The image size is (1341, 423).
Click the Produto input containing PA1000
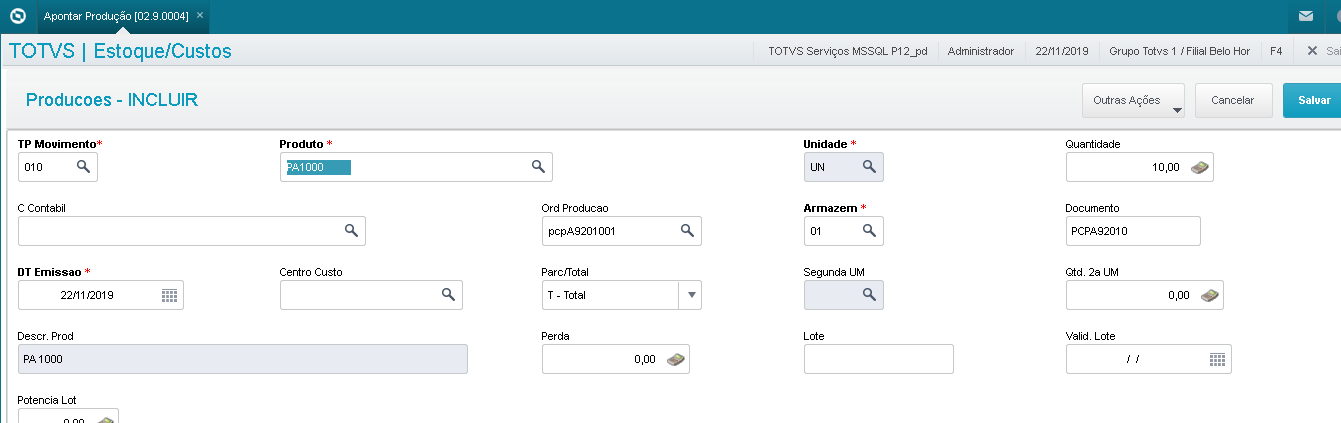(x=415, y=167)
